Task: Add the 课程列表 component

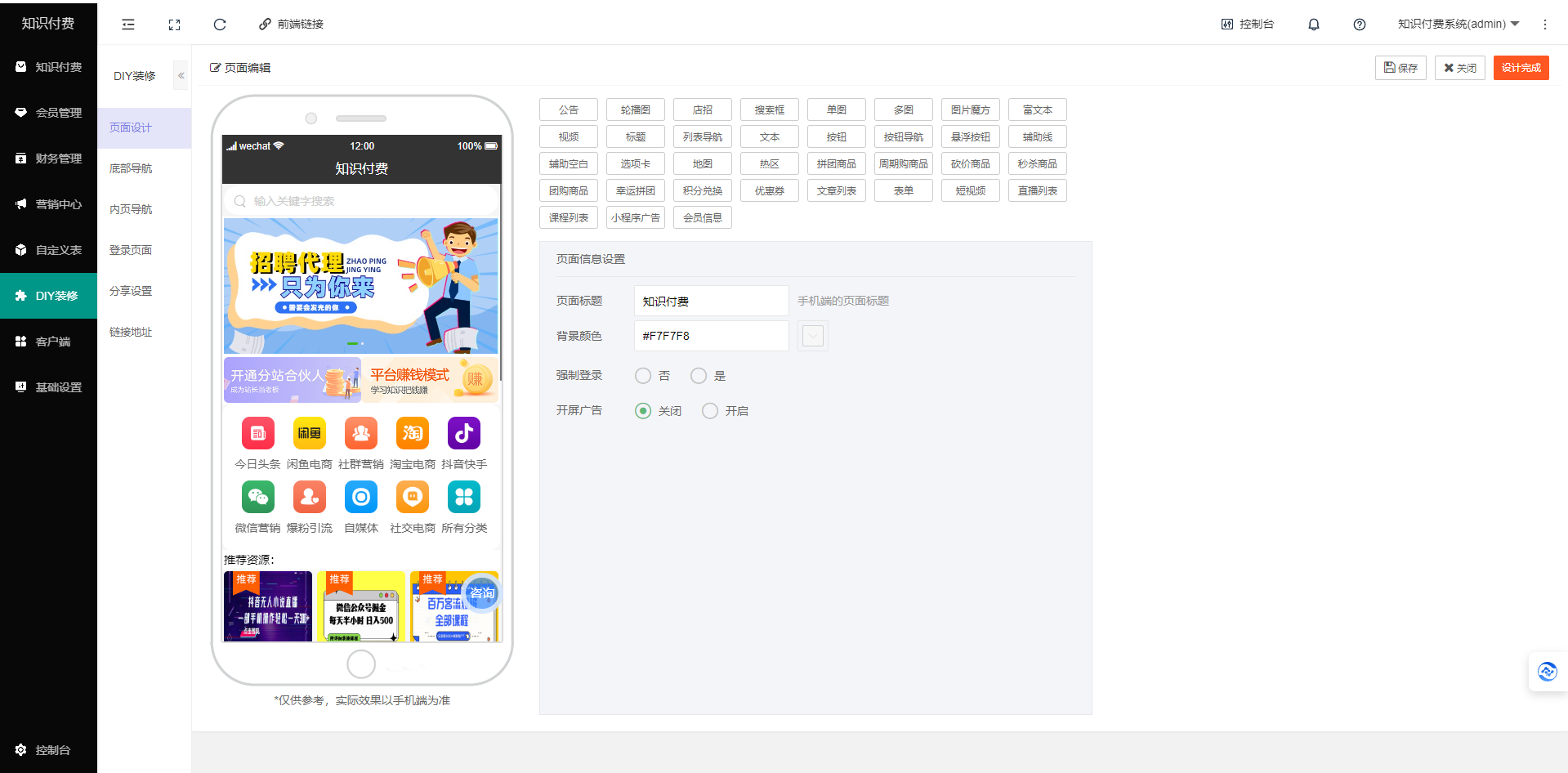Action: 569,217
